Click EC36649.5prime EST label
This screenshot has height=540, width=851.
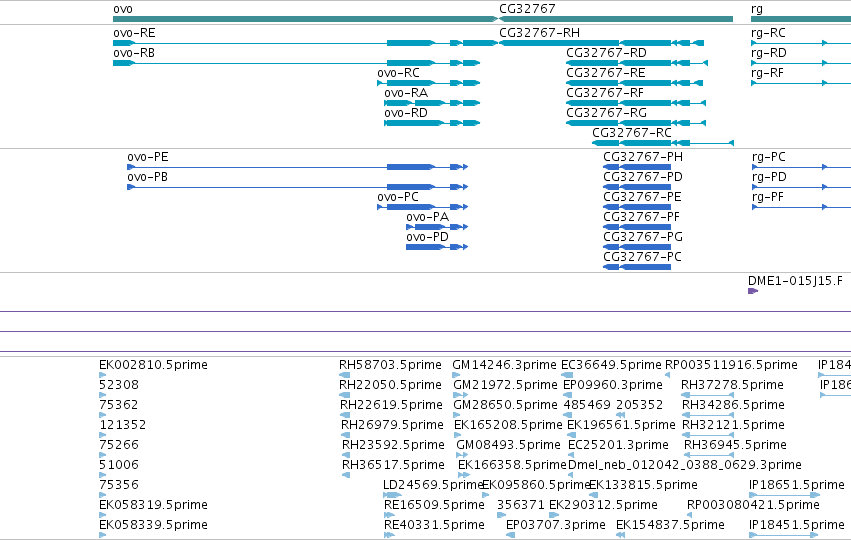click(611, 365)
